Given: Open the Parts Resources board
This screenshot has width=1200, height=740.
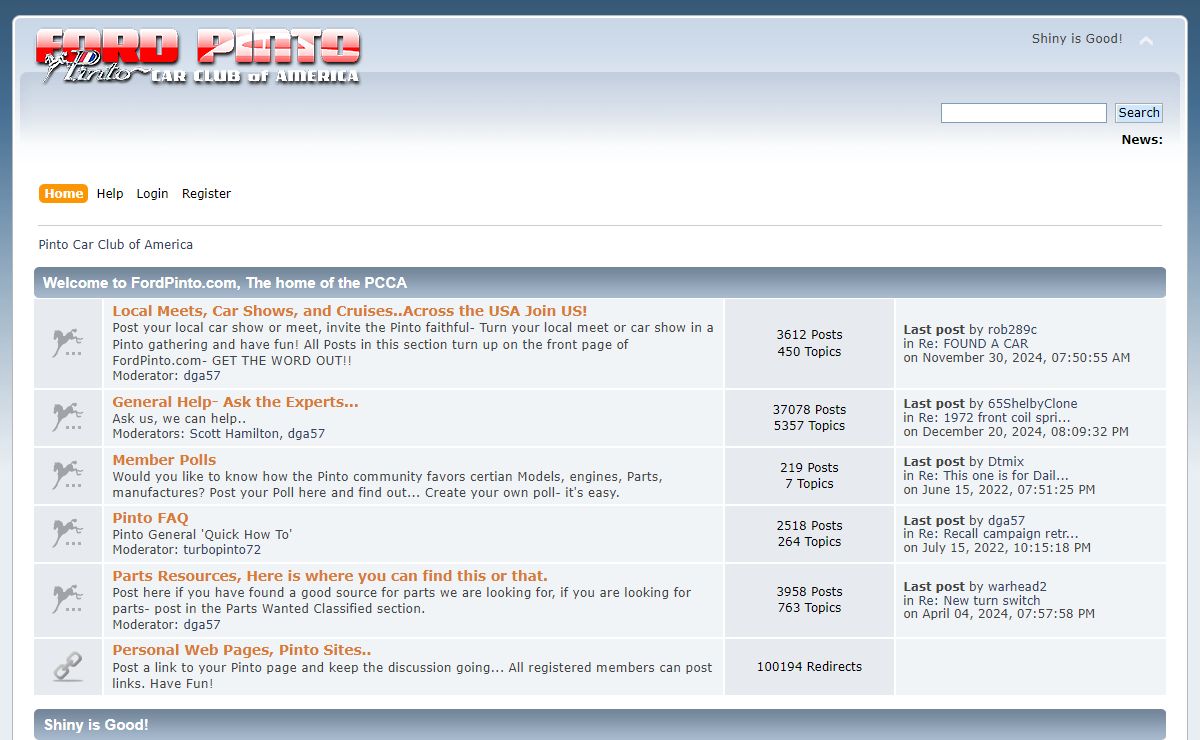Looking at the screenshot, I should [330, 576].
